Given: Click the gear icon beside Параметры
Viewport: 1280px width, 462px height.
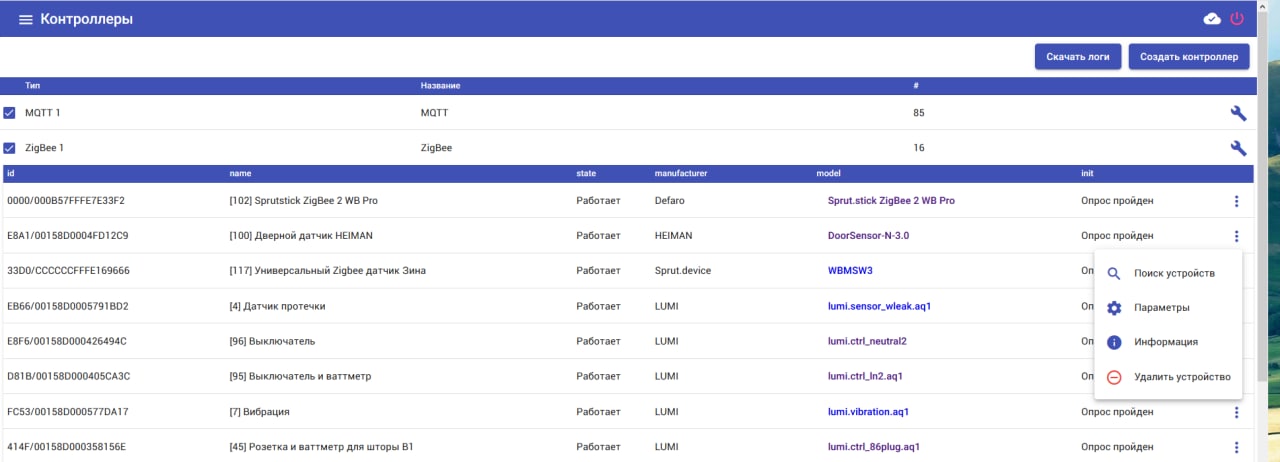Looking at the screenshot, I should point(1114,308).
